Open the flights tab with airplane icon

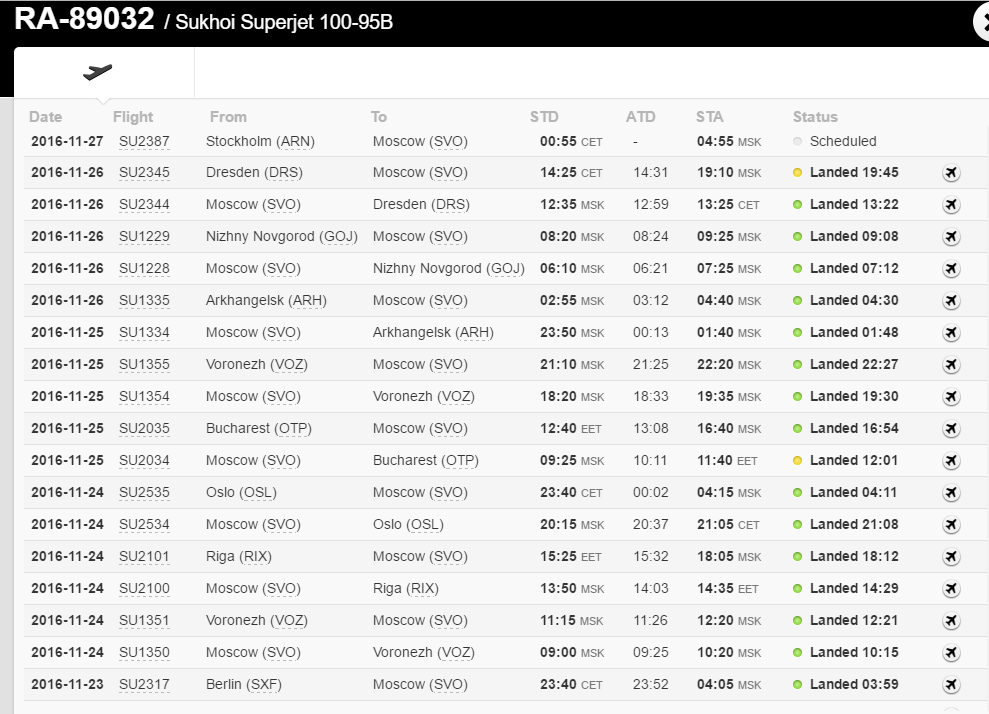tap(104, 73)
